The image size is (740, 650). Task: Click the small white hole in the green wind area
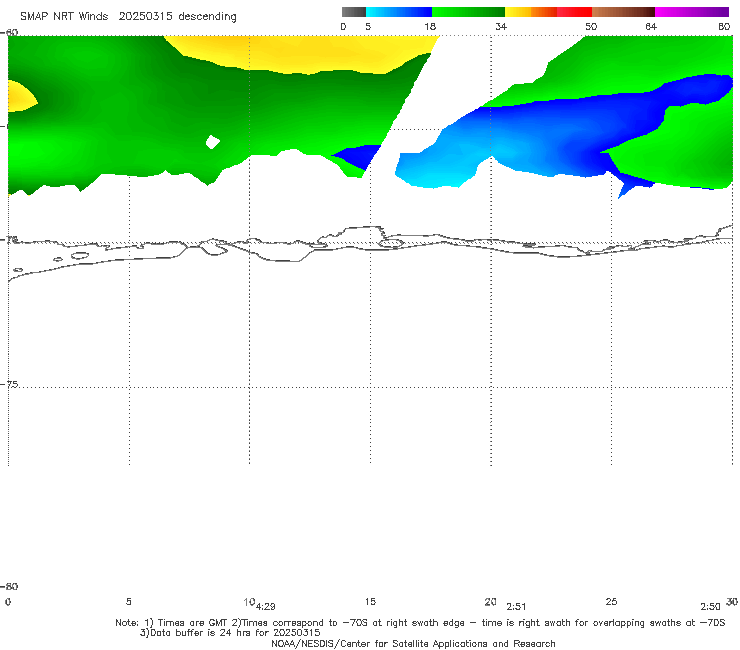[x=213, y=142]
